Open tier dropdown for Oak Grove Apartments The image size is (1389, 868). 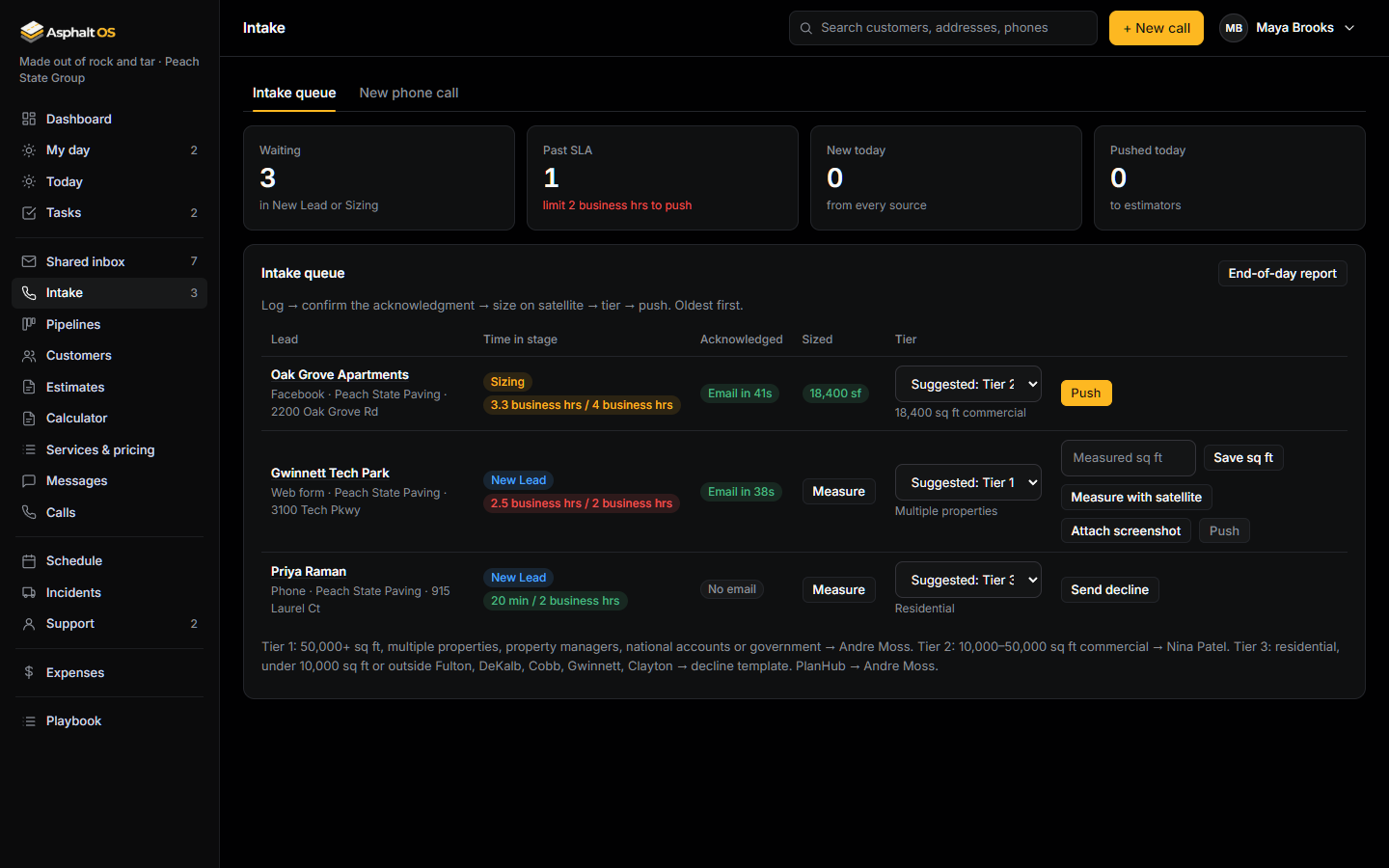tap(968, 384)
